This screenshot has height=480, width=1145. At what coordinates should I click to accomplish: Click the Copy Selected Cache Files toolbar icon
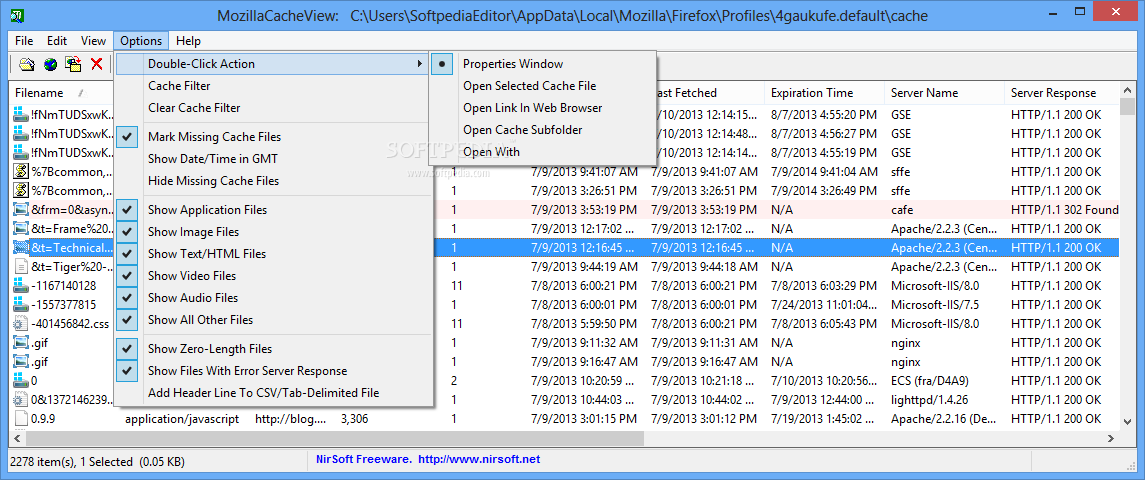pyautogui.click(x=73, y=64)
